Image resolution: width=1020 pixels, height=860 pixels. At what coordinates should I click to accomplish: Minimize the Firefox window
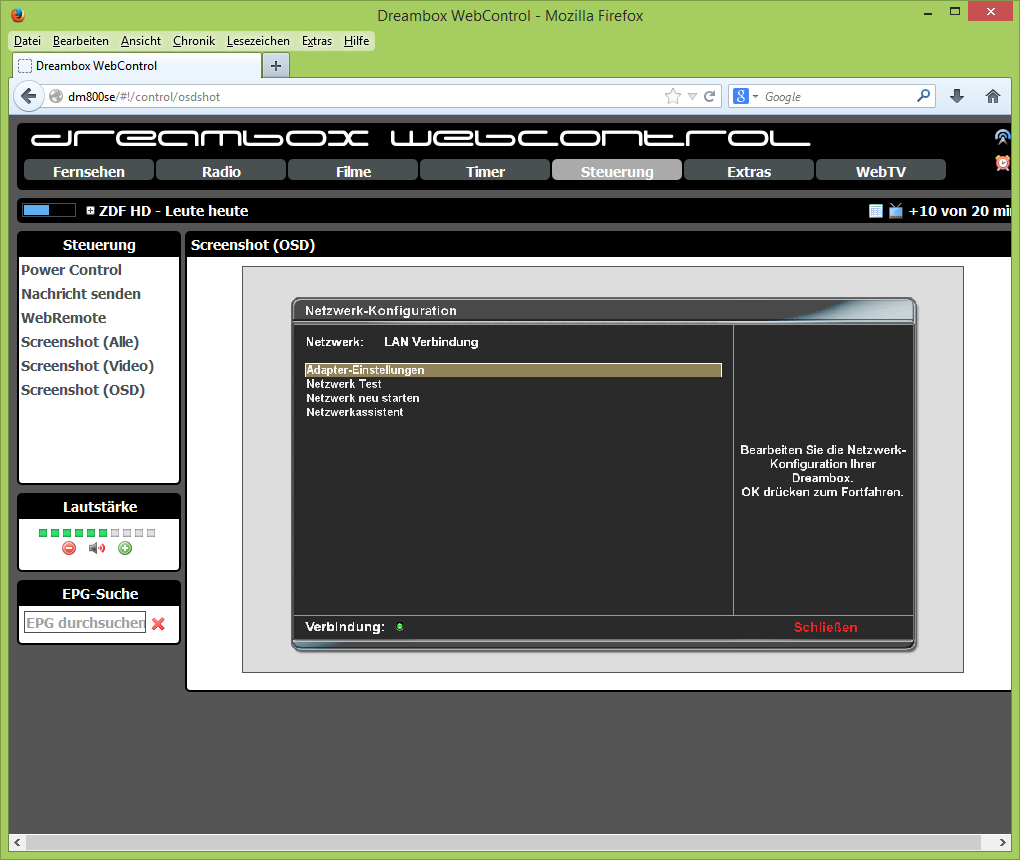pos(928,12)
